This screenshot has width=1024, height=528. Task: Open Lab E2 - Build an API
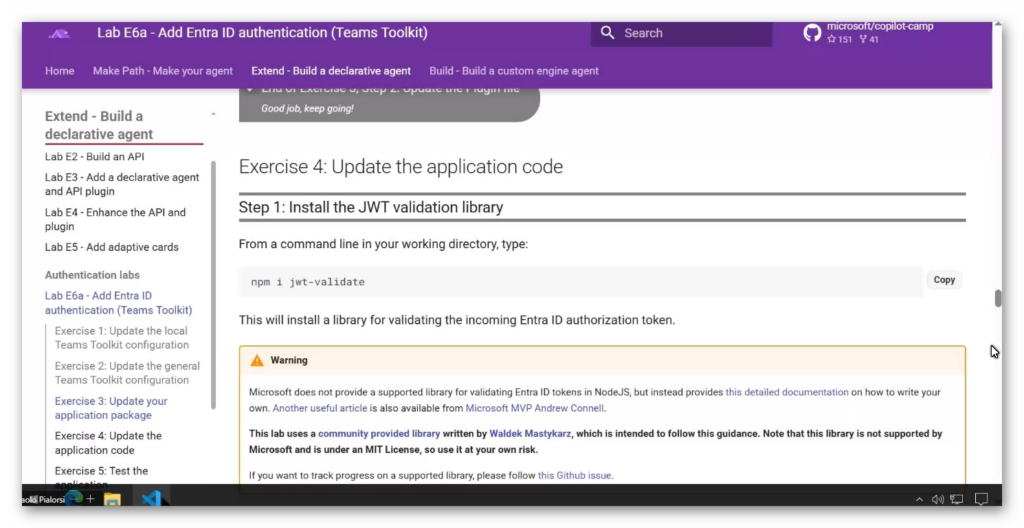(95, 157)
